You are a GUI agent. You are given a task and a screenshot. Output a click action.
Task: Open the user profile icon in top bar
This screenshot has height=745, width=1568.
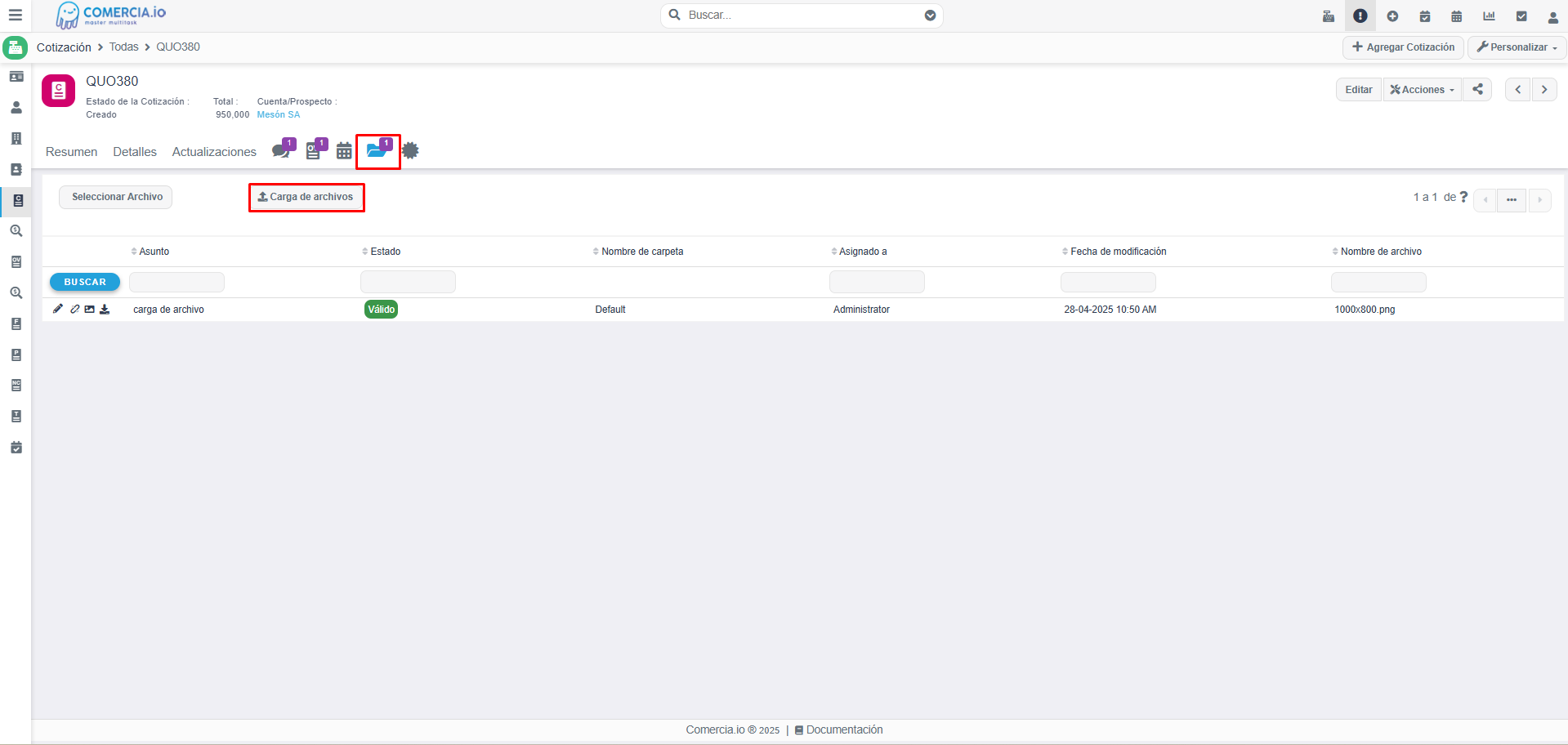tap(1552, 16)
